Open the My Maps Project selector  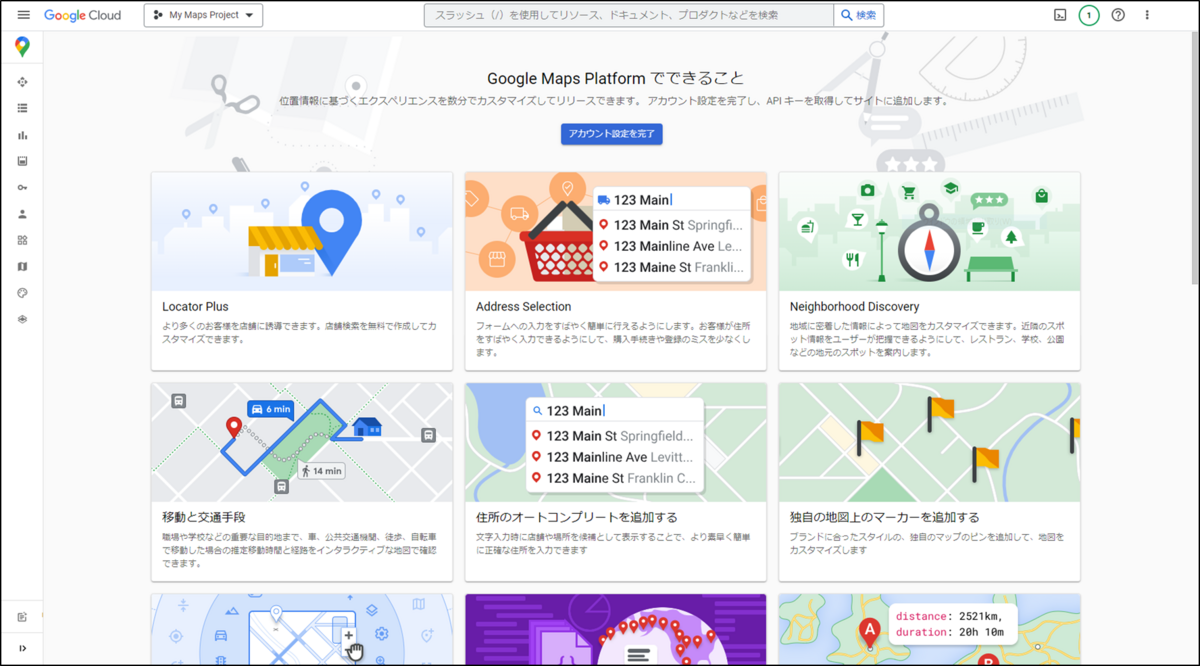203,15
